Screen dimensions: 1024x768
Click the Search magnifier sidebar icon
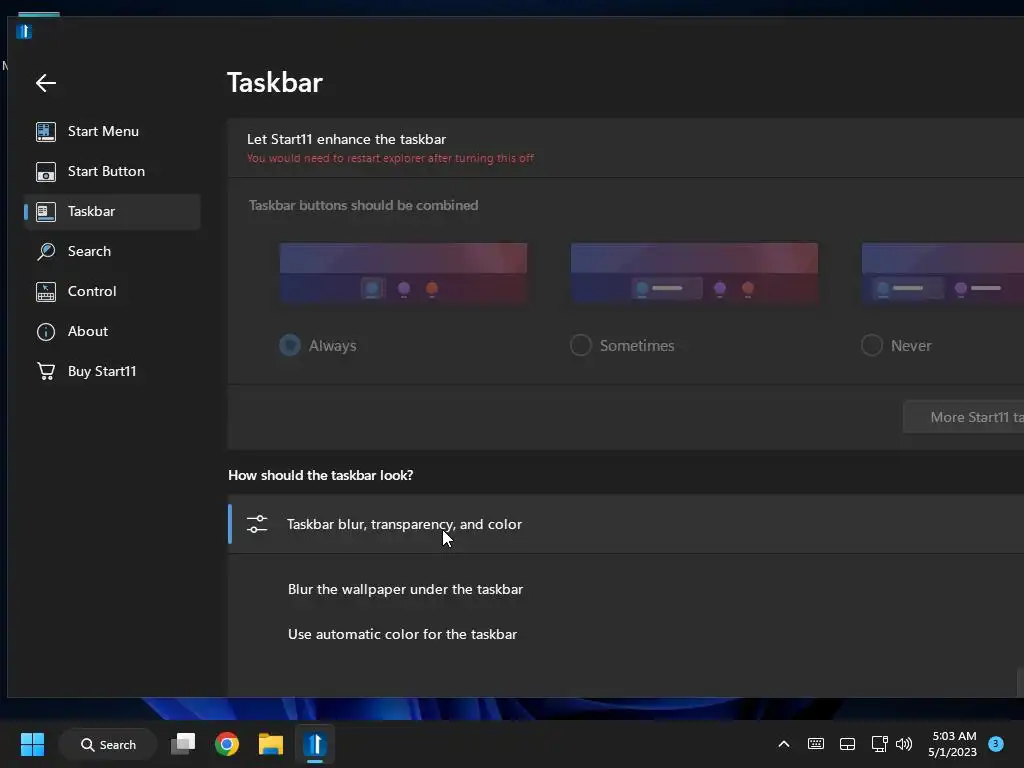[x=46, y=251]
